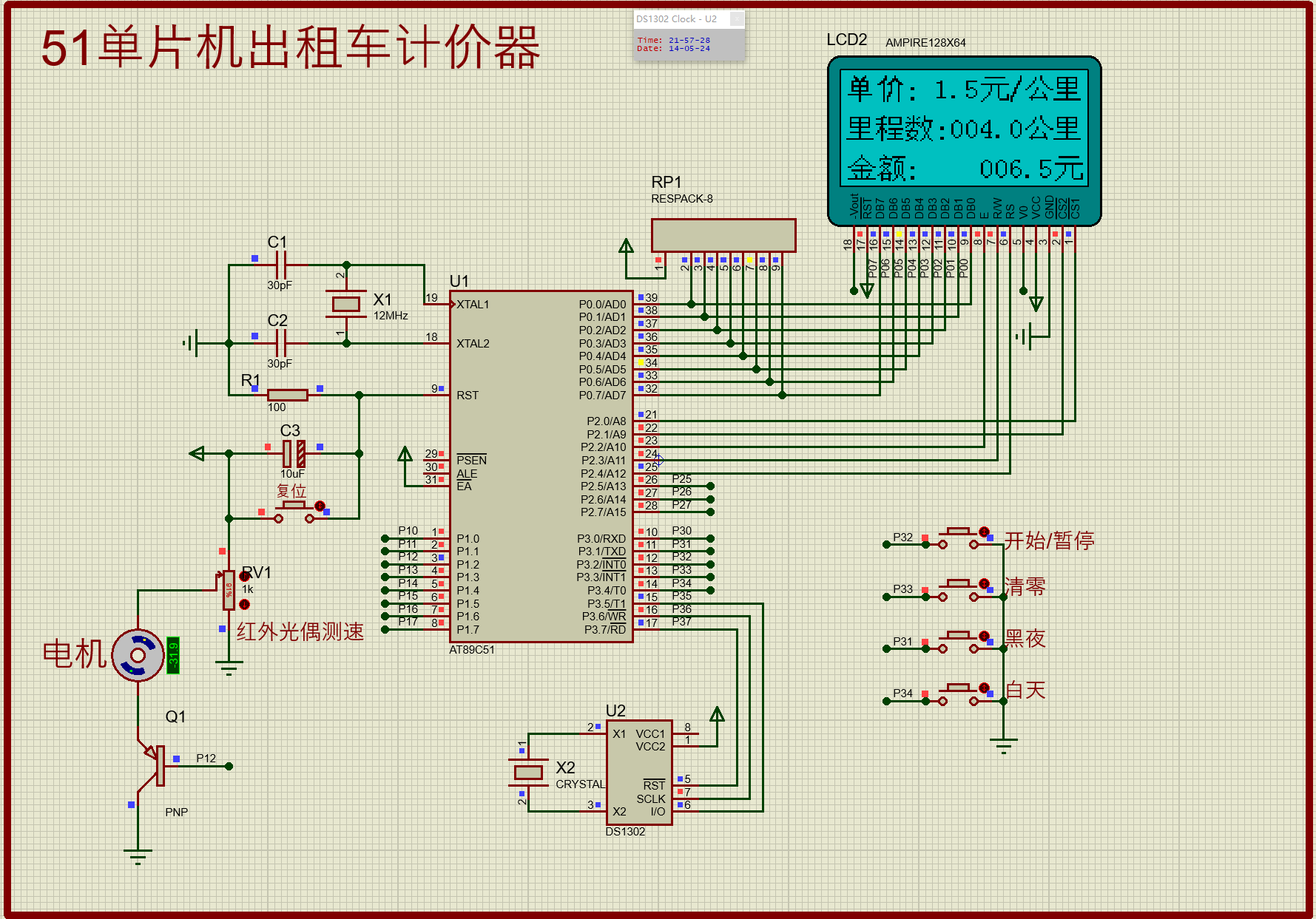This screenshot has width=1316, height=919.
Task: Click the Time value 21-57-28
Action: [689, 40]
